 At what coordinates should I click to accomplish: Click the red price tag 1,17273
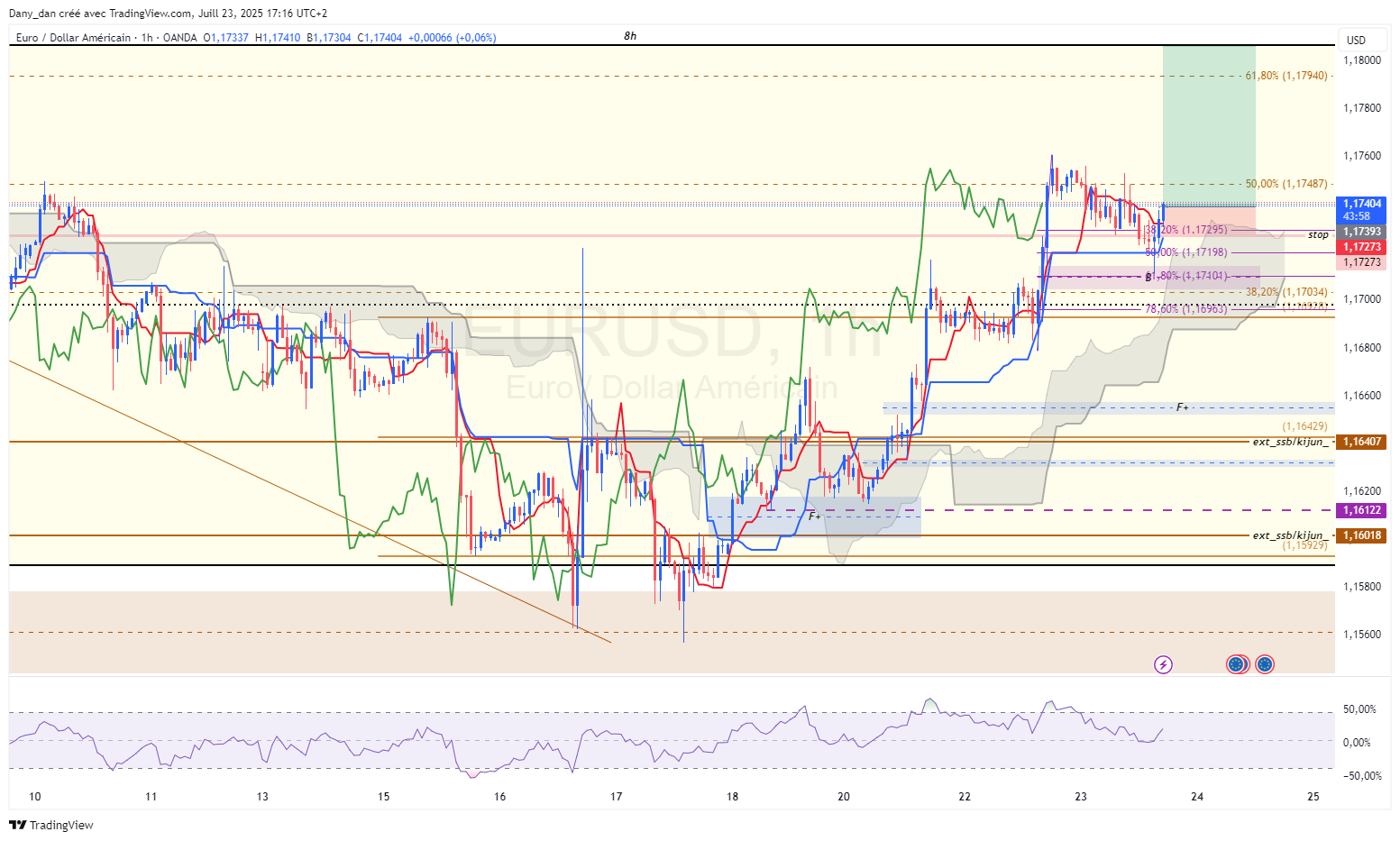click(x=1362, y=247)
